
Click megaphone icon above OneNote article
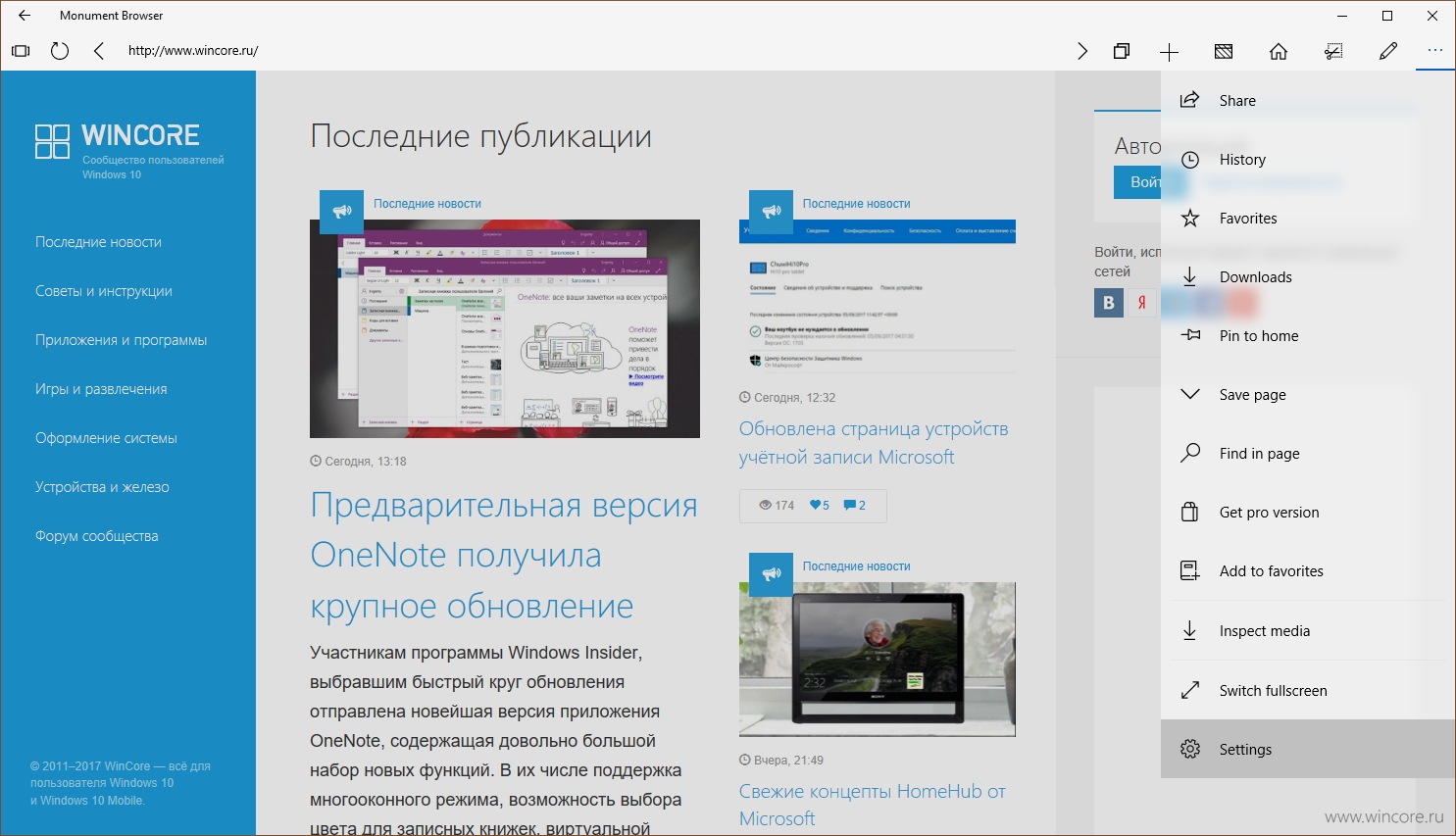(x=341, y=211)
